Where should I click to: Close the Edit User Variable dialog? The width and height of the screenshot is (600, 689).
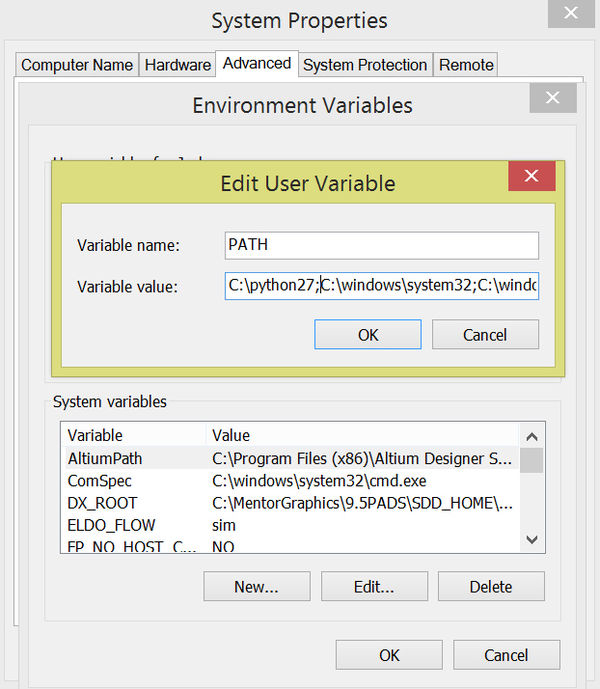click(x=531, y=177)
